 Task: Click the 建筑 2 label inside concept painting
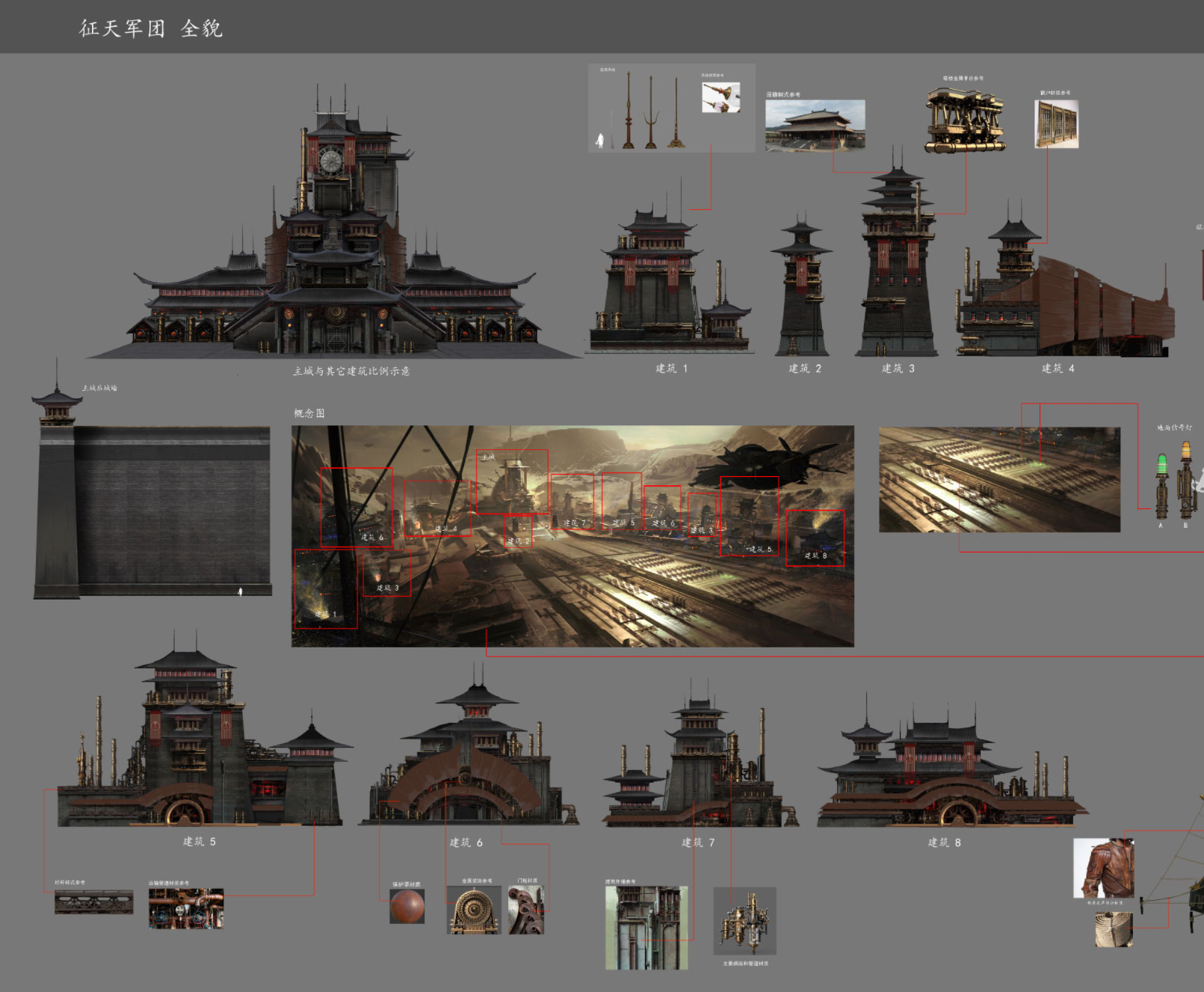[519, 540]
